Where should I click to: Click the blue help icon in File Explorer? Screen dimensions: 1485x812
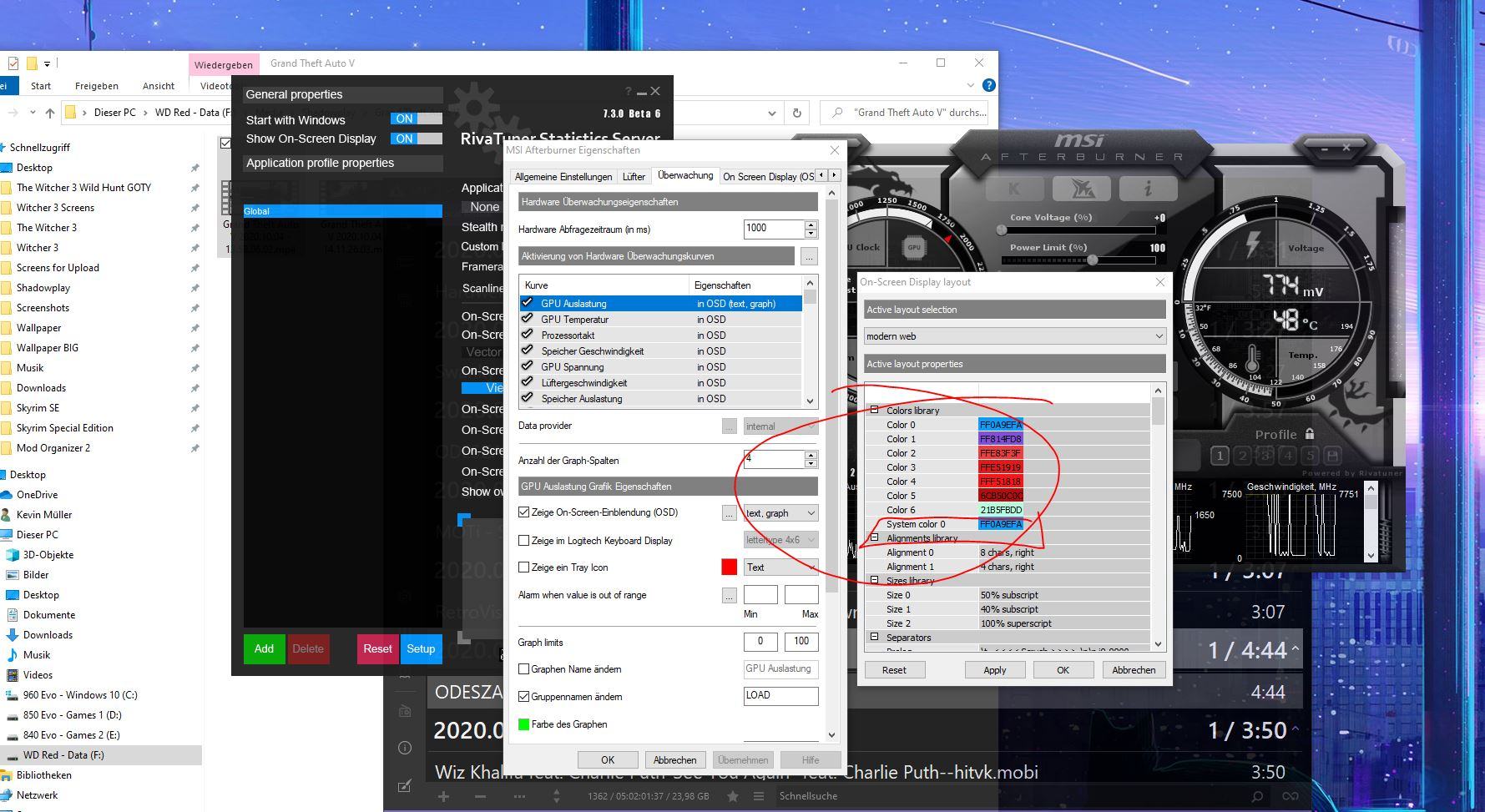[989, 85]
